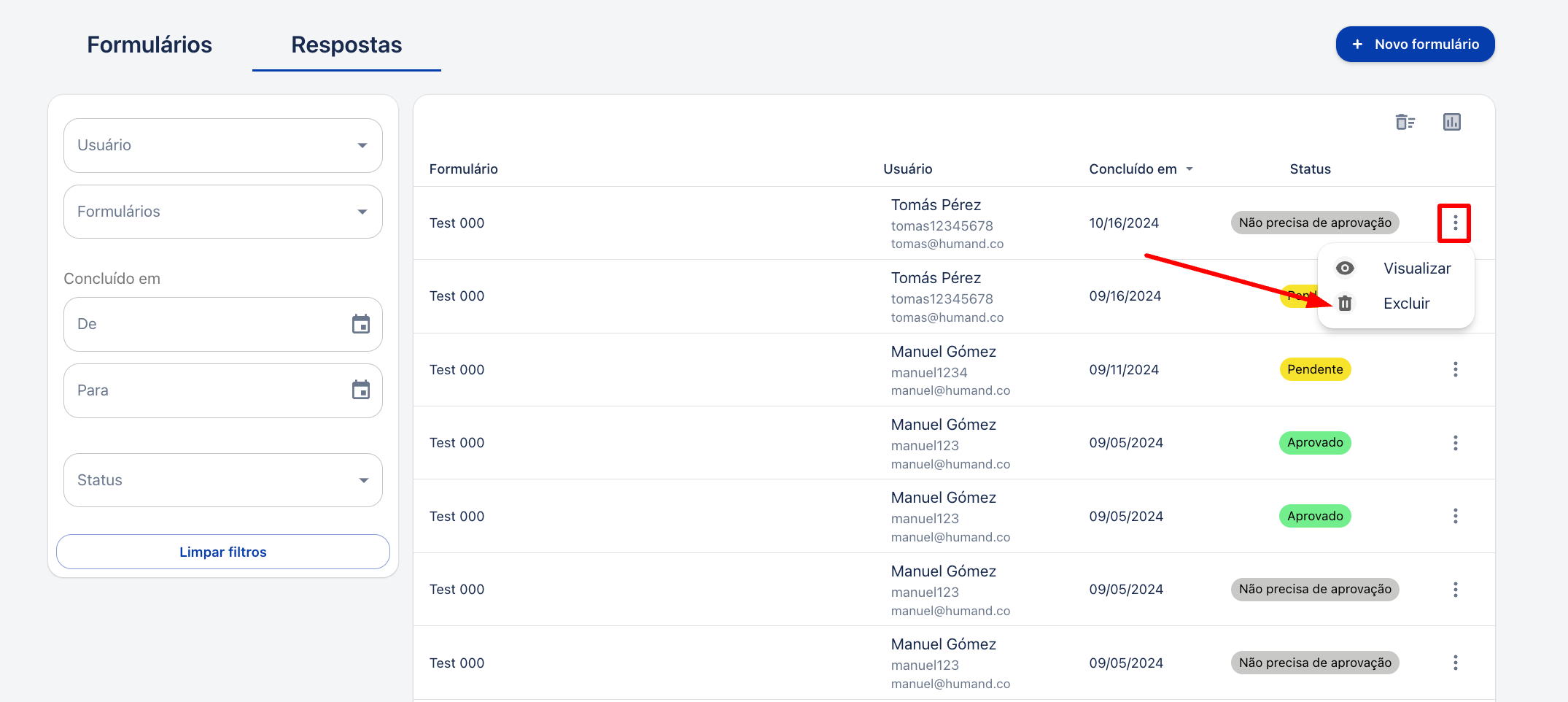Click the eye icon next to Visualizar
The height and width of the screenshot is (702, 1568).
(1345, 269)
